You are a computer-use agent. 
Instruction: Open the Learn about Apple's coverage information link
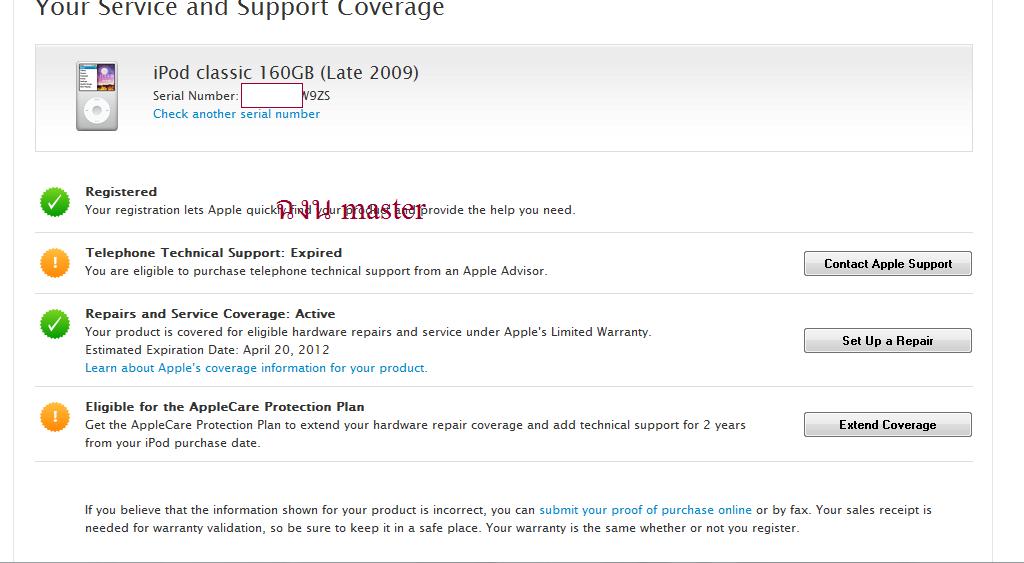click(x=256, y=368)
